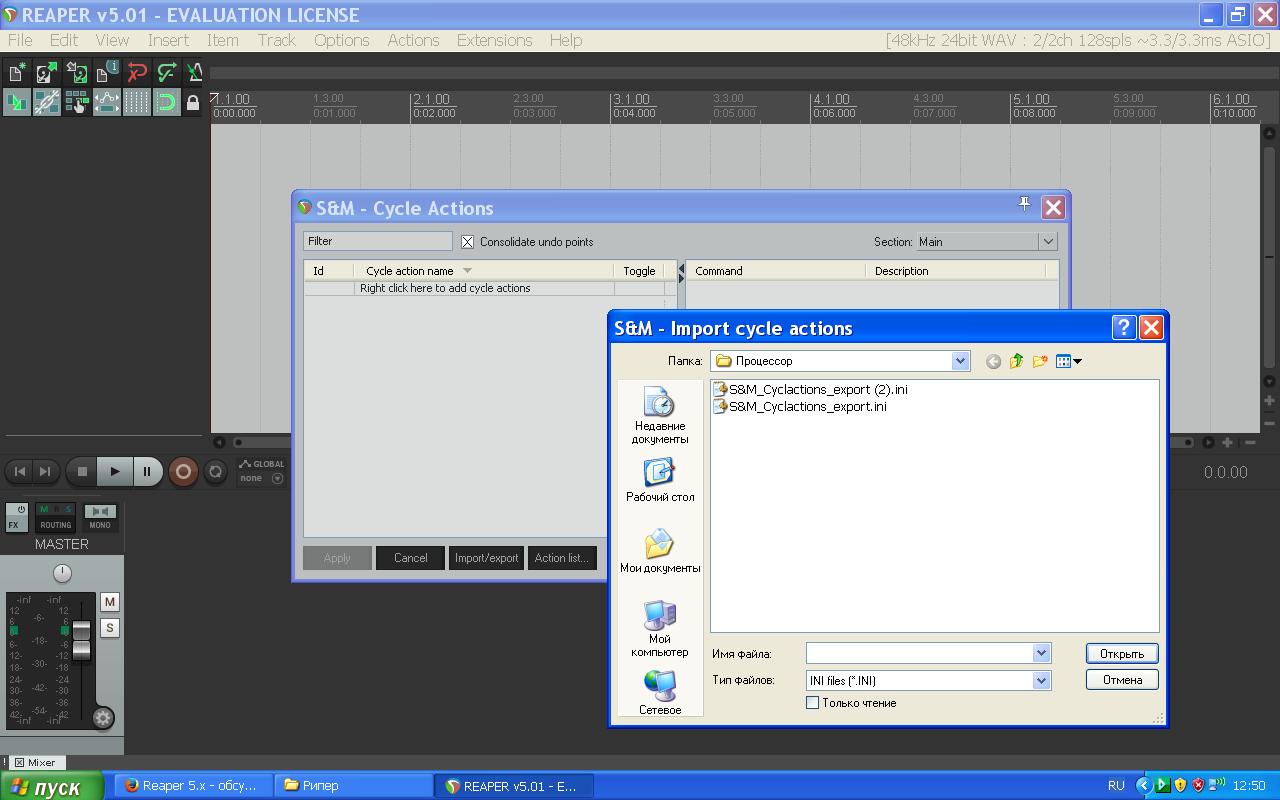Toggle the locking padlock icon
The width and height of the screenshot is (1280, 800).
[x=193, y=102]
